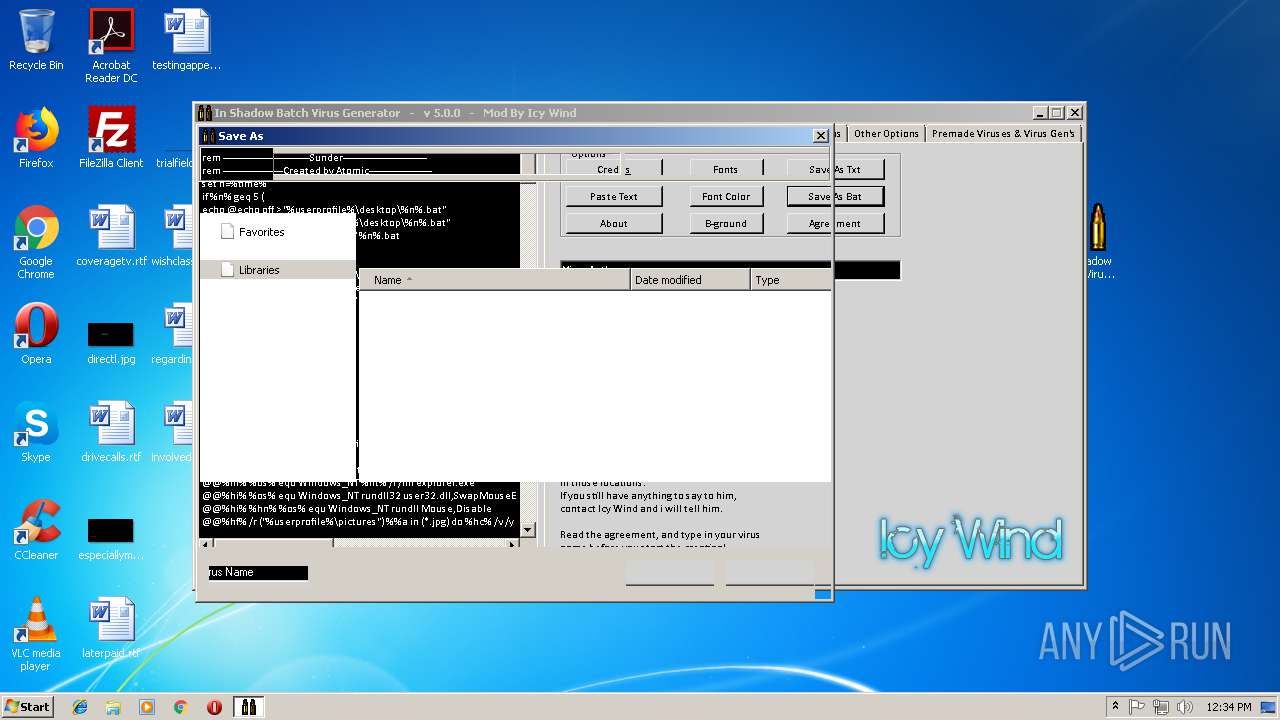
Task: Click the Paste Text button
Action: (x=614, y=197)
